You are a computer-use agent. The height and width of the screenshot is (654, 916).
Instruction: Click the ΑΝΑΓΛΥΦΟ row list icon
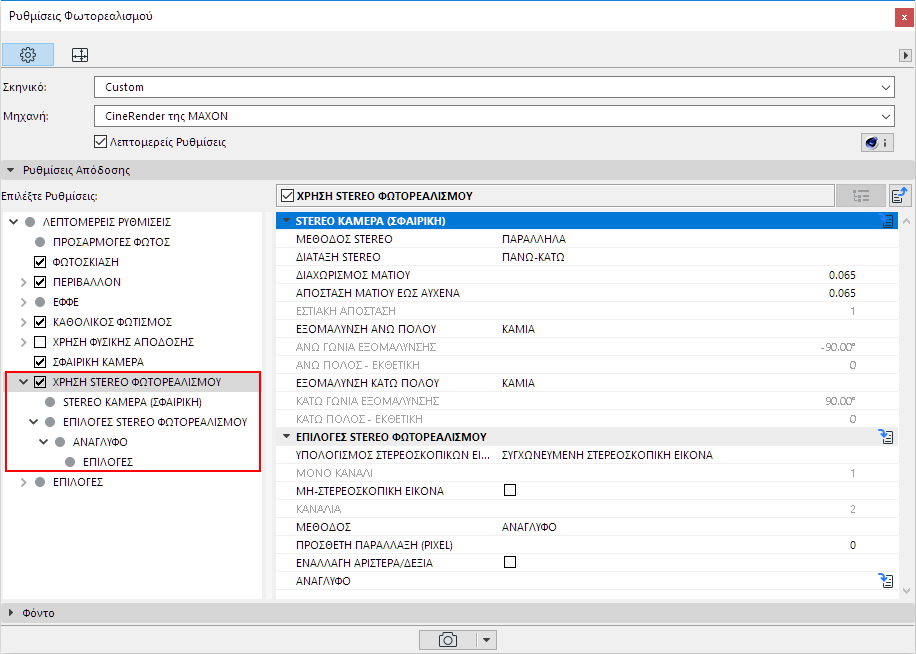(887, 580)
